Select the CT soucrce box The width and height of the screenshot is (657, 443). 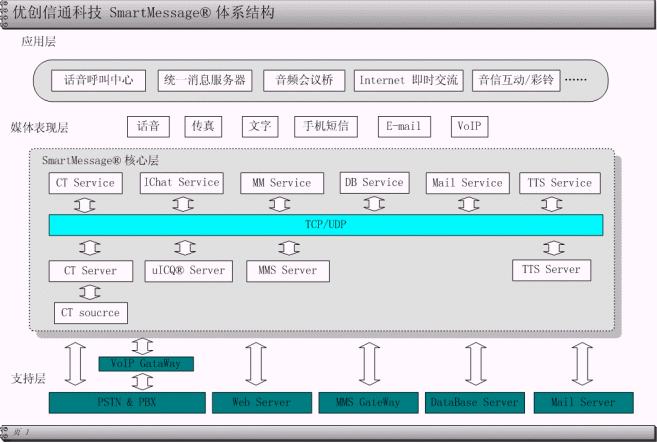pos(90,313)
